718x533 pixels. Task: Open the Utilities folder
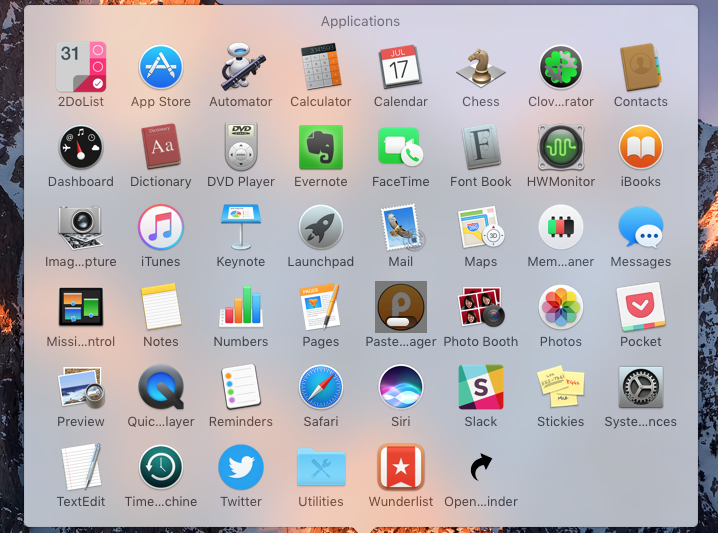[x=321, y=467]
